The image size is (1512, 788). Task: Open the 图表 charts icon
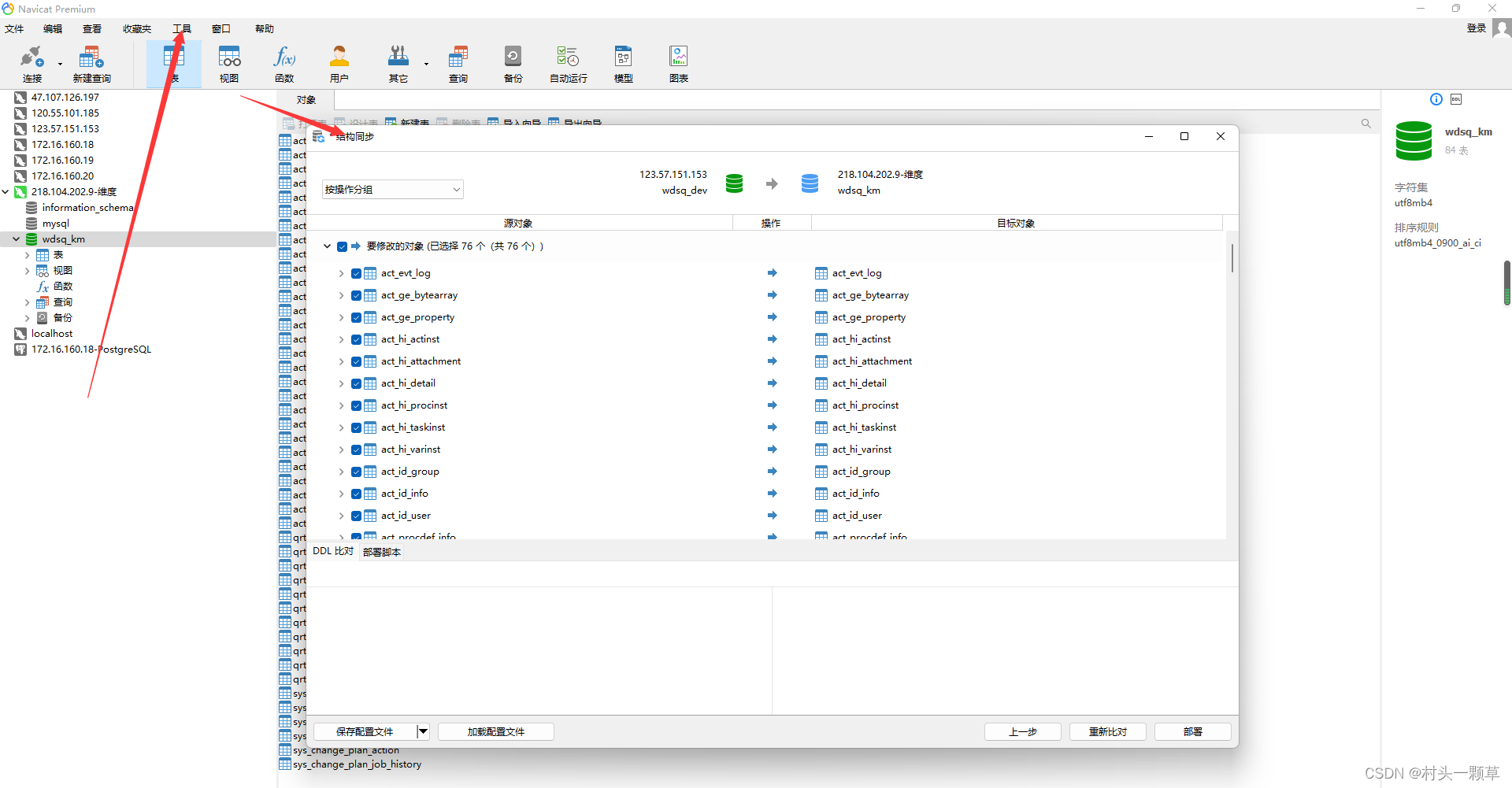click(679, 64)
